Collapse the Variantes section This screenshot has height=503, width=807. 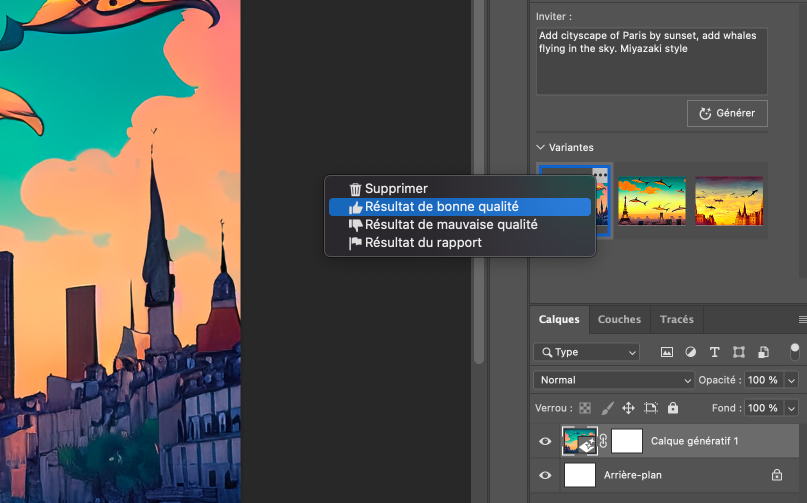[x=541, y=147]
